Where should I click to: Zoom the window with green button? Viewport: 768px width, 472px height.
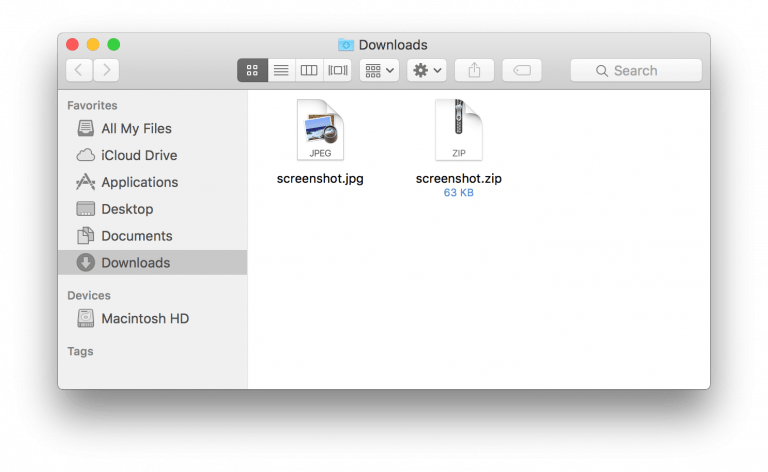tap(114, 45)
